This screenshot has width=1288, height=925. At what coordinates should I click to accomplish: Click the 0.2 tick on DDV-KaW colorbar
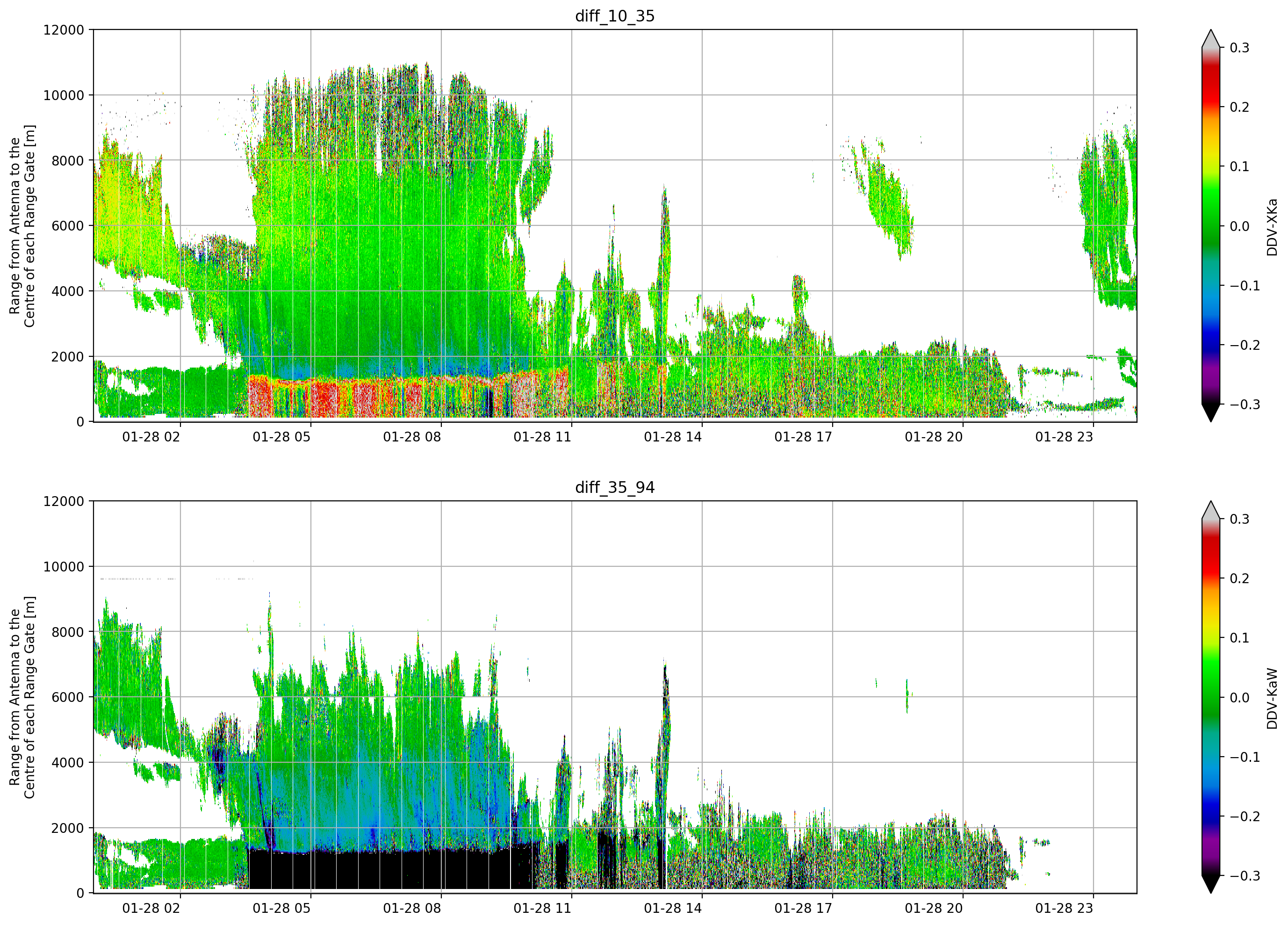pos(1239,579)
